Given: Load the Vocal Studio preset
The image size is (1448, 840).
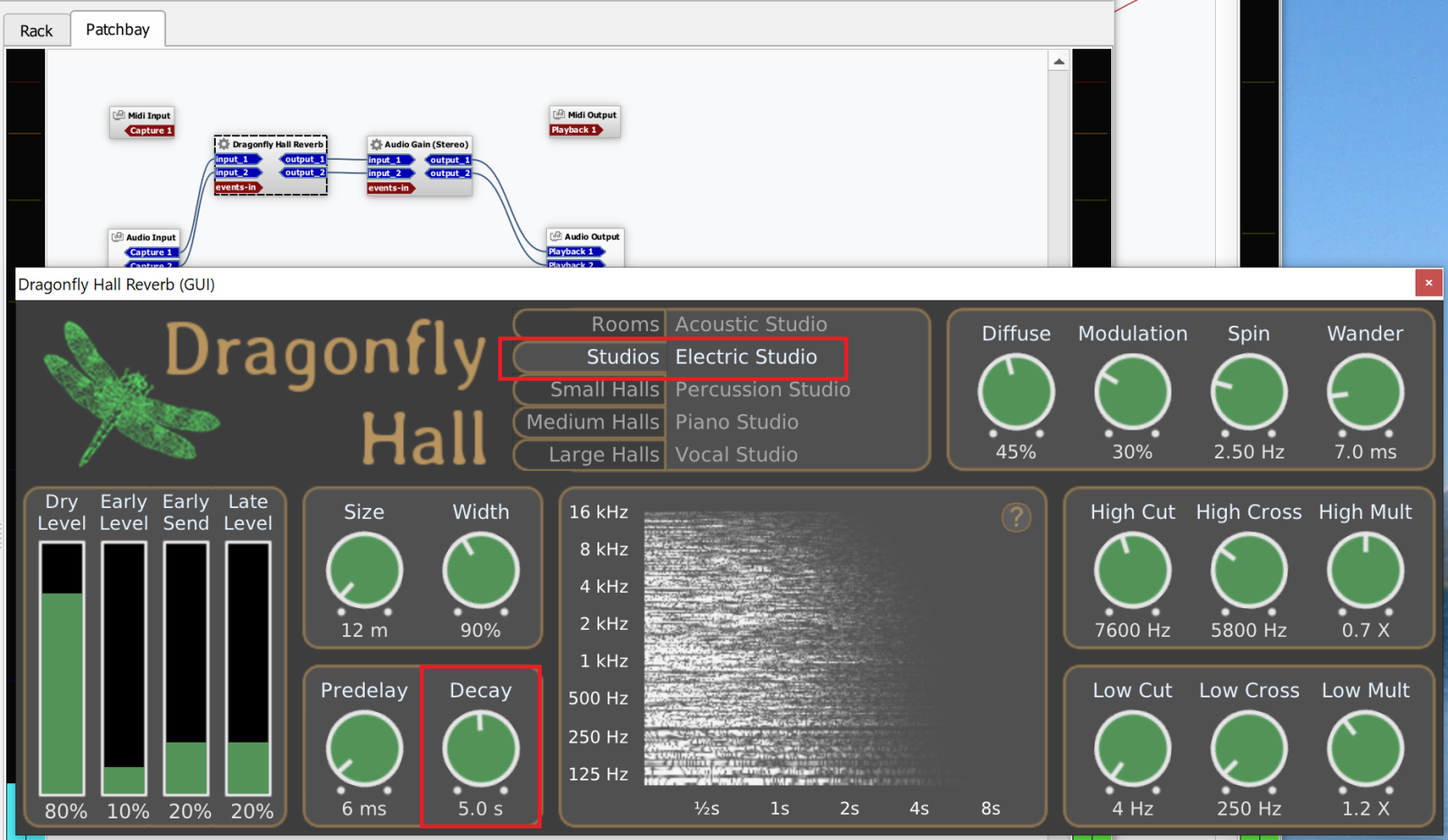Looking at the screenshot, I should [737, 455].
